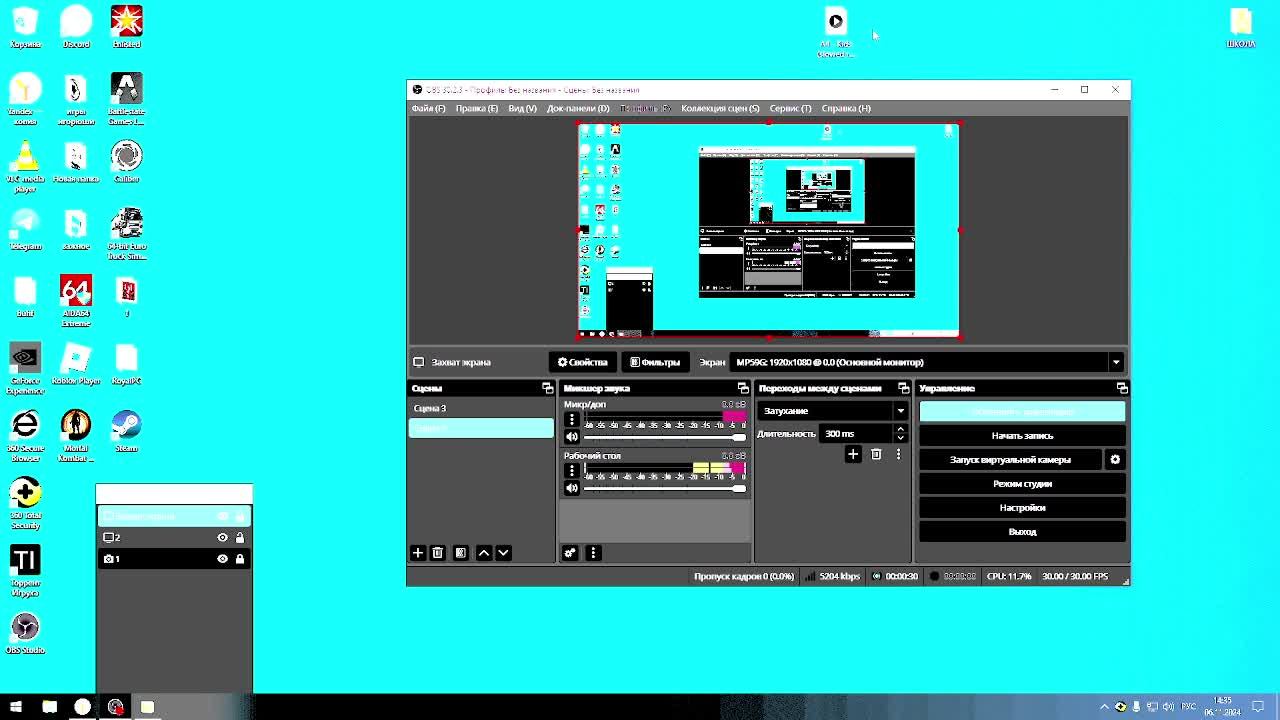Click Начать запись button
This screenshot has height=720, width=1280.
[x=1022, y=436]
